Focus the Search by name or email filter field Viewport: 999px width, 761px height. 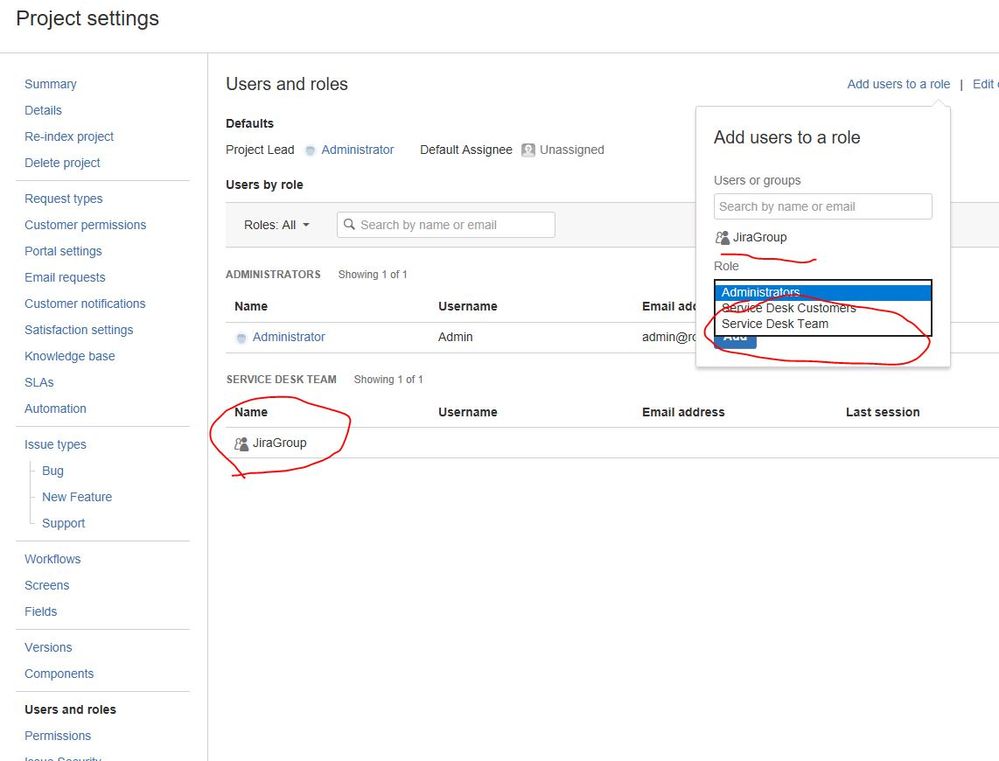point(446,225)
